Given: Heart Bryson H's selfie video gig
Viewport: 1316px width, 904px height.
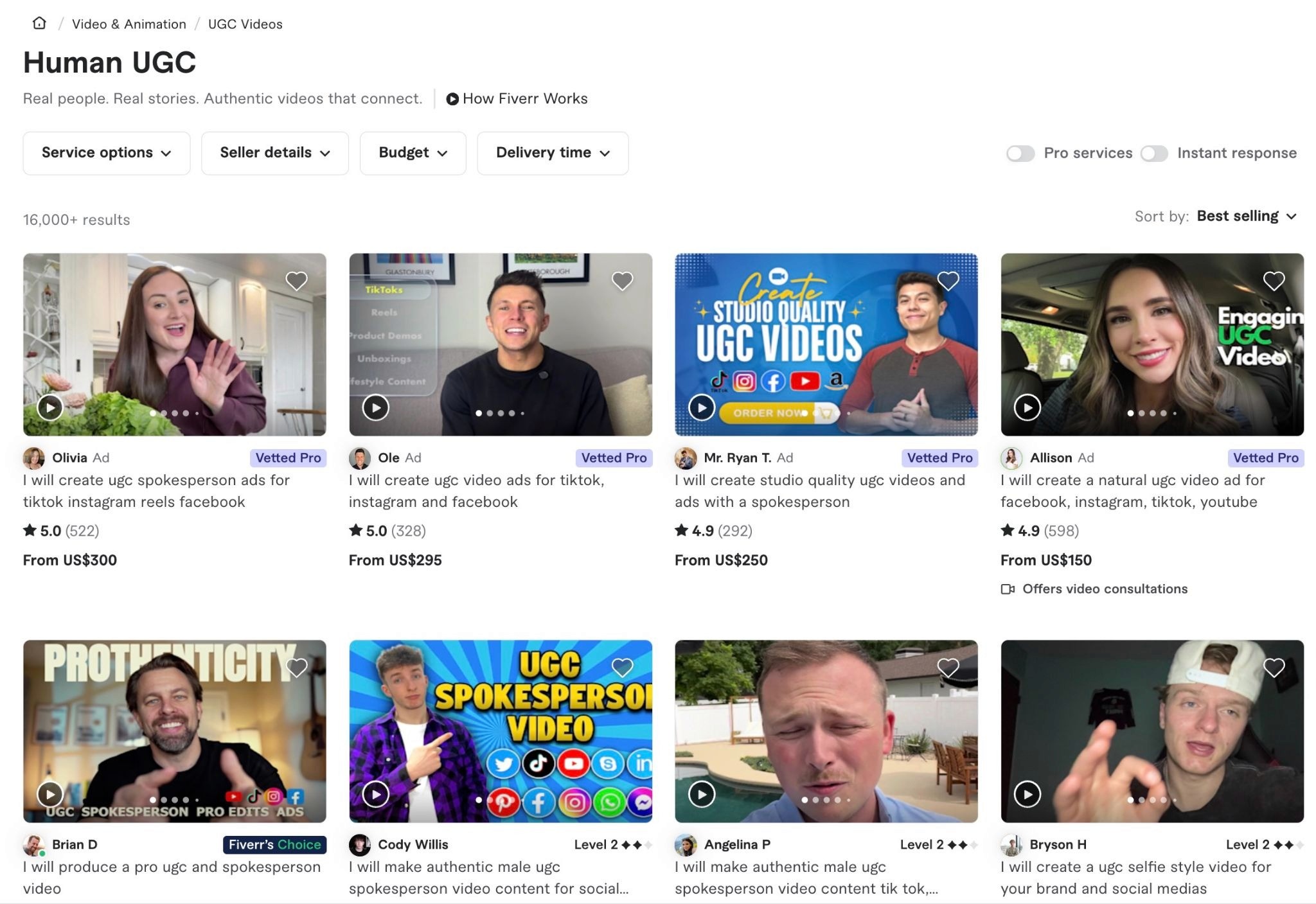Looking at the screenshot, I should (1274, 668).
